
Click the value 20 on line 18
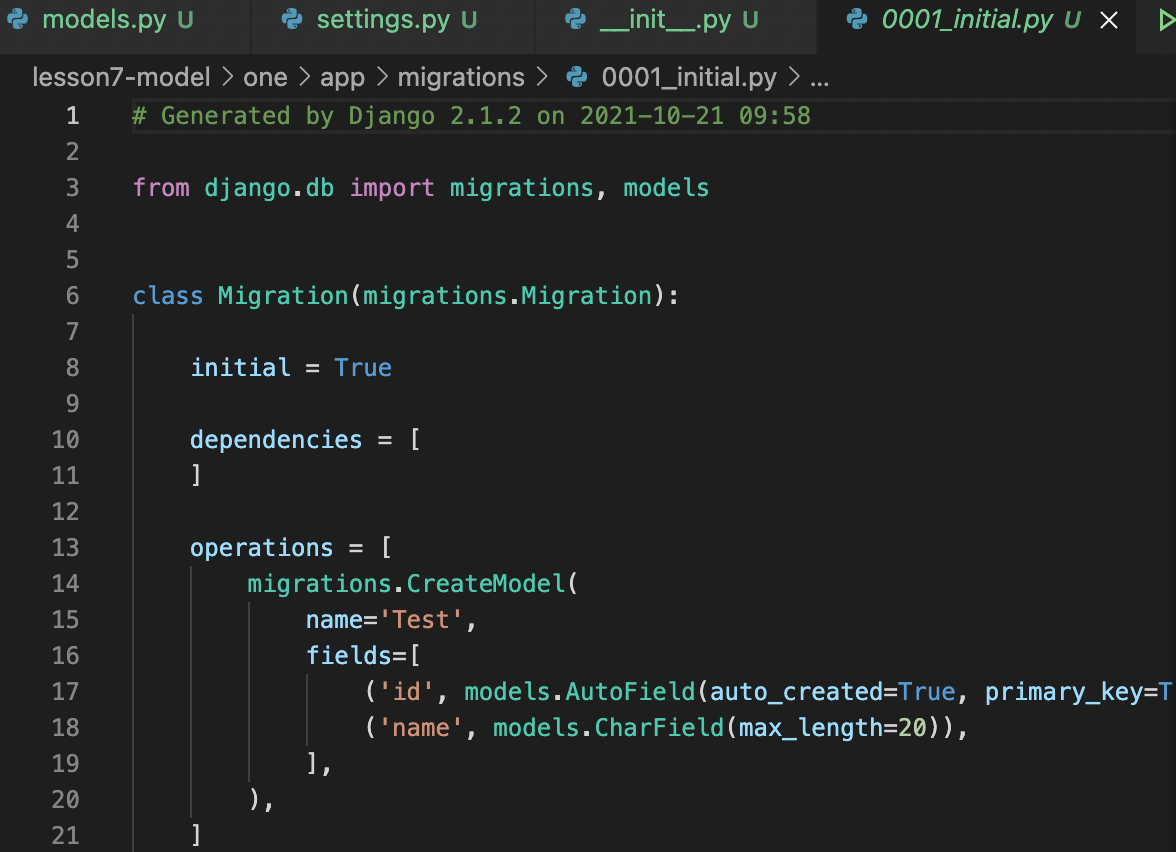[913, 728]
